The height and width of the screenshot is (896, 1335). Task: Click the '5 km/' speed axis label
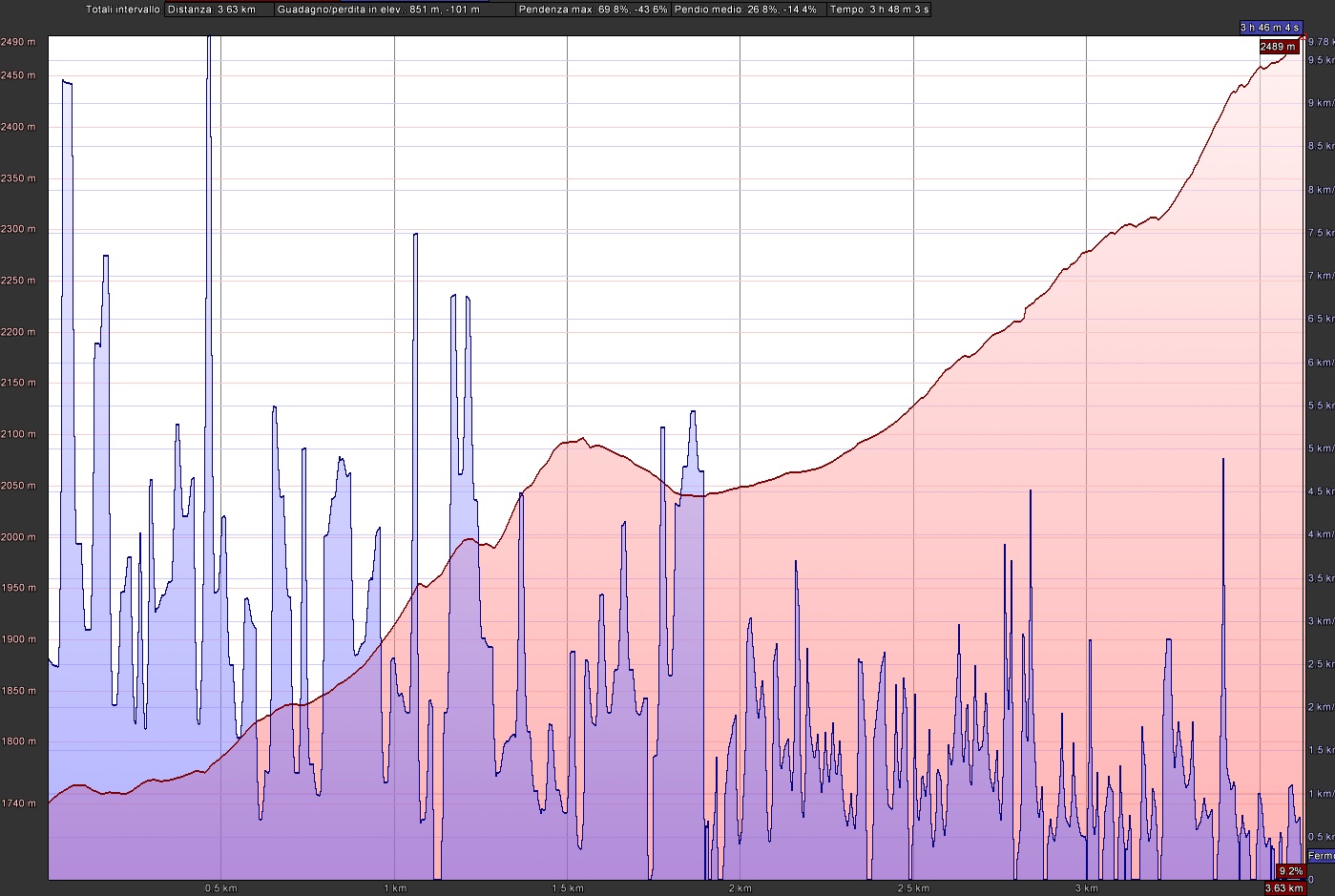click(1321, 448)
